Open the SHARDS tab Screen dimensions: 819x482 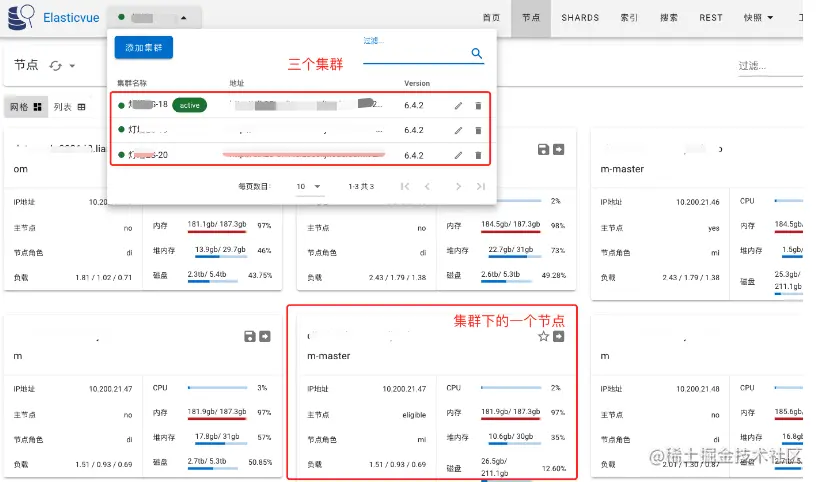580,18
